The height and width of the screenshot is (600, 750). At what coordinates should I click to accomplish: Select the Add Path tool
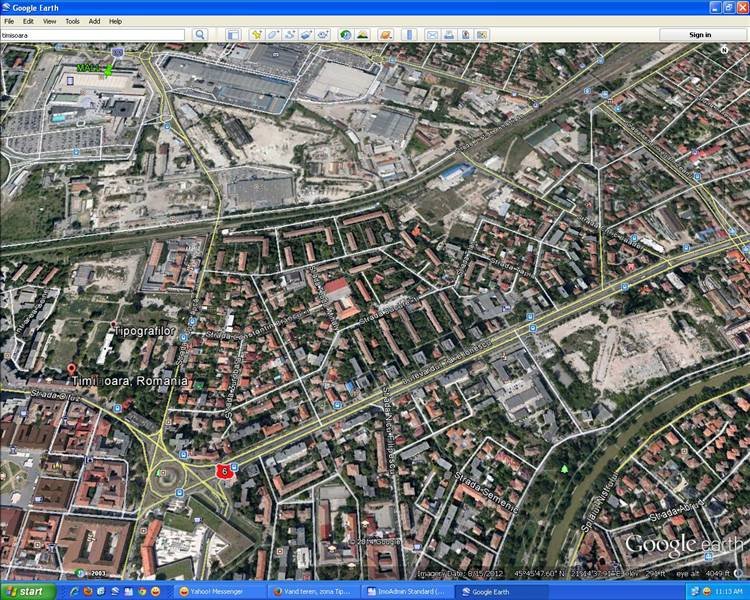point(290,34)
